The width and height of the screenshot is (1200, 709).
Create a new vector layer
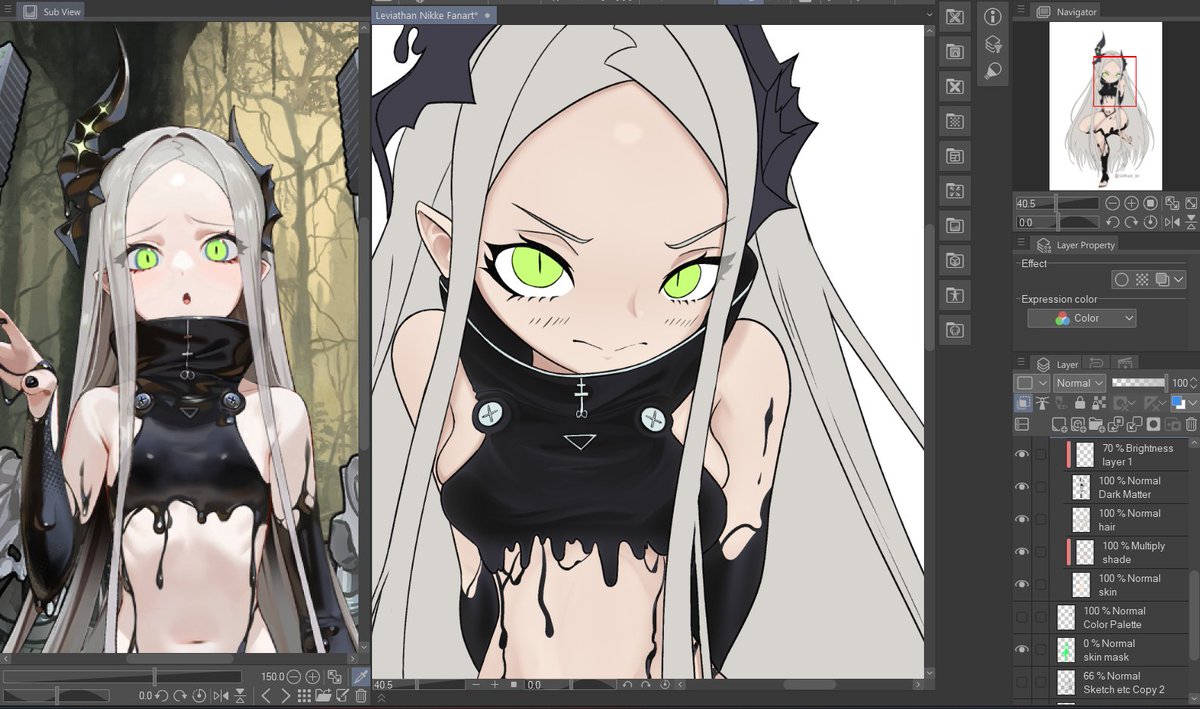(x=1078, y=425)
